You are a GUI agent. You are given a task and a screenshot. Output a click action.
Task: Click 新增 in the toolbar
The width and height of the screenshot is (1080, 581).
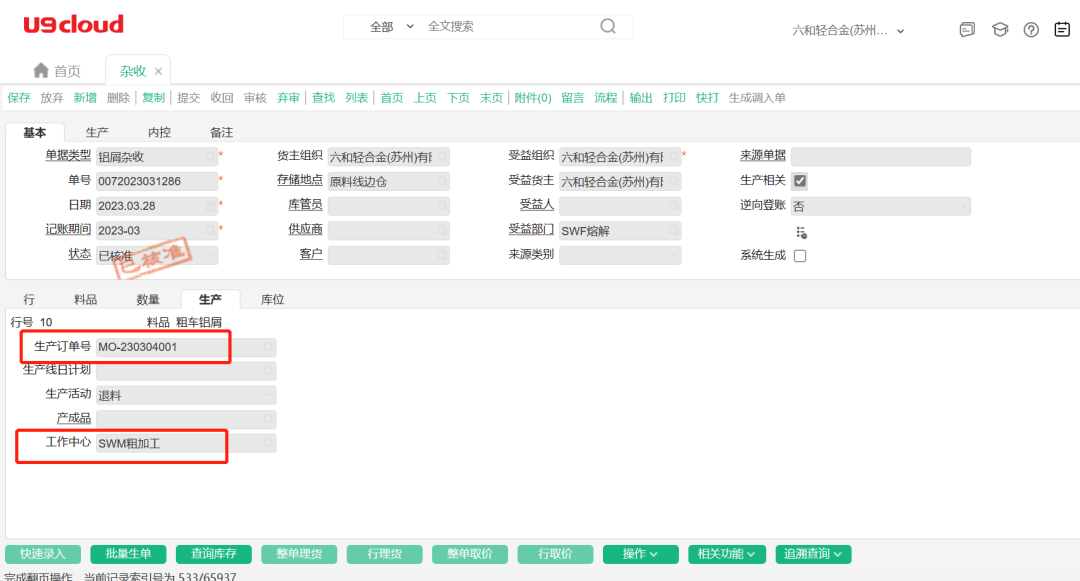(85, 98)
